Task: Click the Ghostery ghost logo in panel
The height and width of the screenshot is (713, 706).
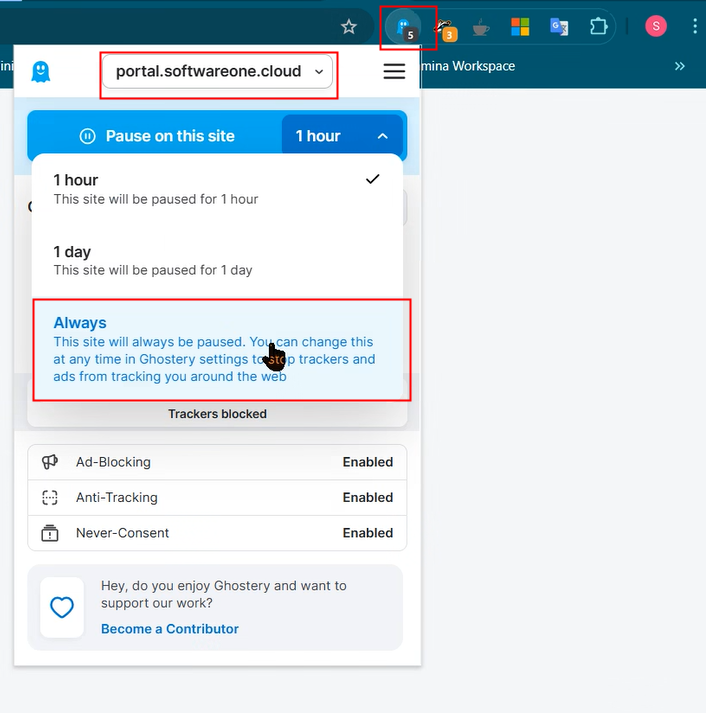Action: click(x=41, y=71)
